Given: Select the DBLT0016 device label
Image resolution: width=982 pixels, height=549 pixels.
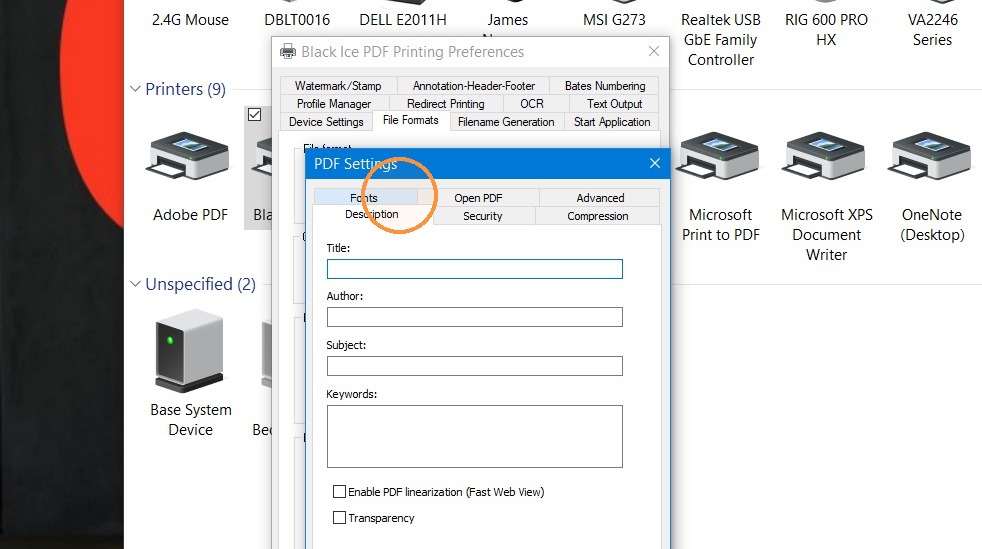Looking at the screenshot, I should [297, 20].
